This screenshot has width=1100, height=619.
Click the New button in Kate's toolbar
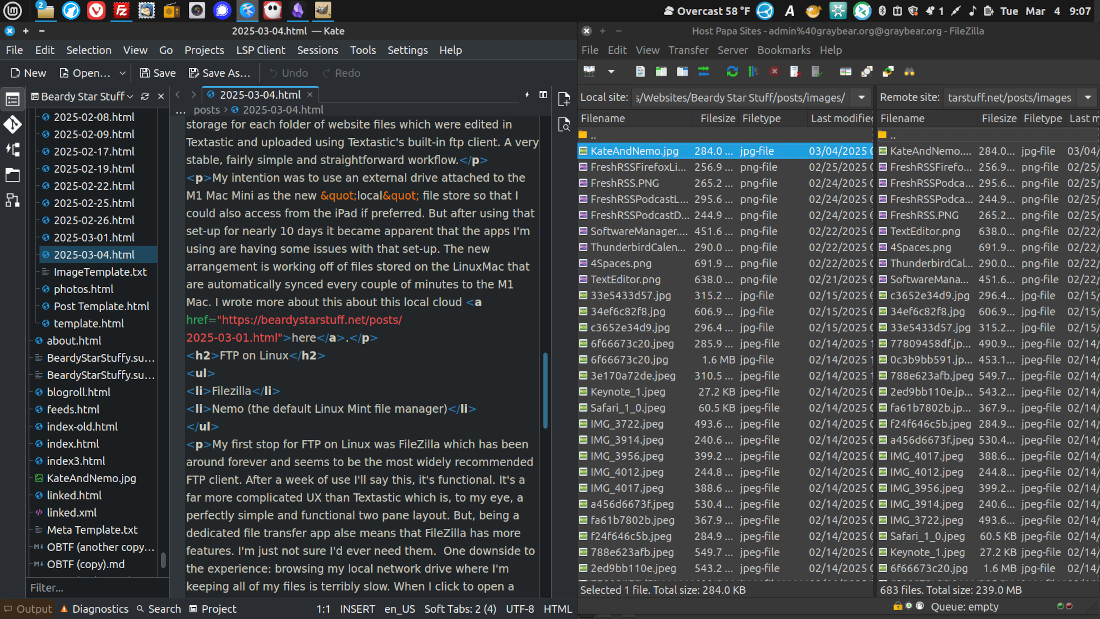pos(27,73)
